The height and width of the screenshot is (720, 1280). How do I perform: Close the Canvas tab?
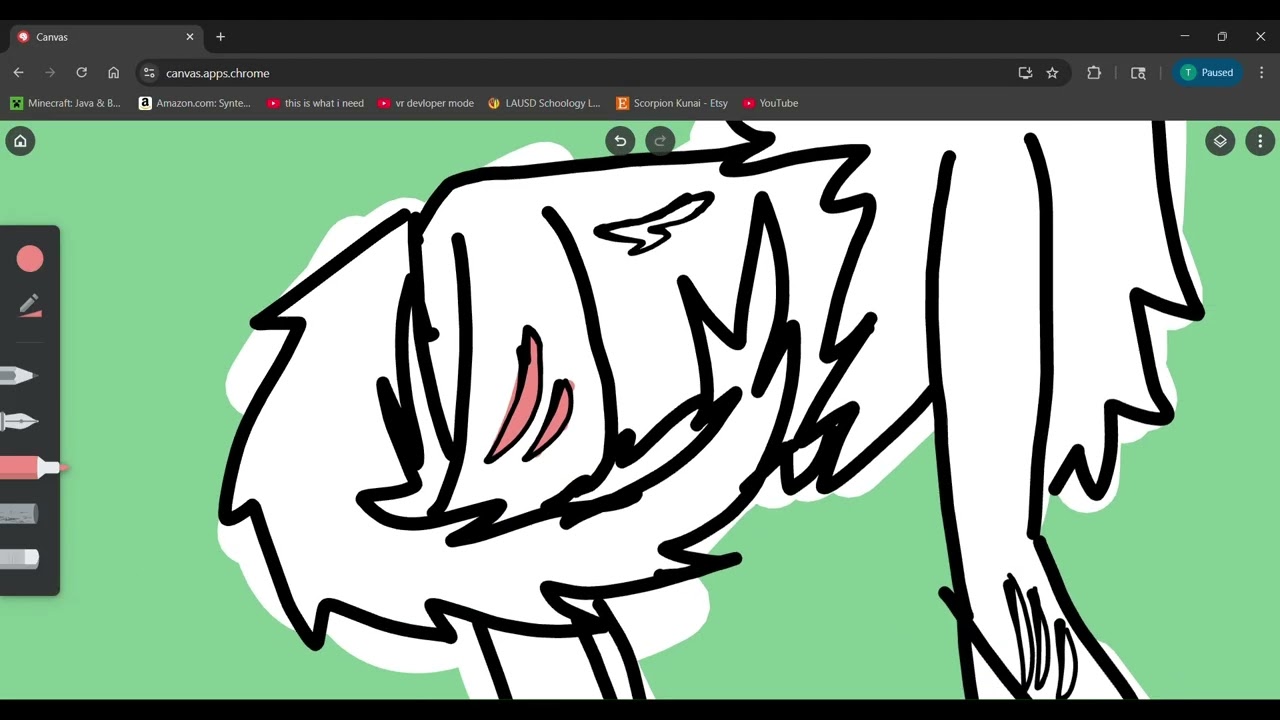pos(190,37)
